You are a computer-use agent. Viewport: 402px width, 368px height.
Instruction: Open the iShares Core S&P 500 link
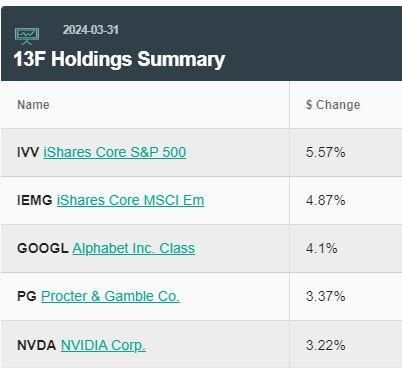coord(115,152)
